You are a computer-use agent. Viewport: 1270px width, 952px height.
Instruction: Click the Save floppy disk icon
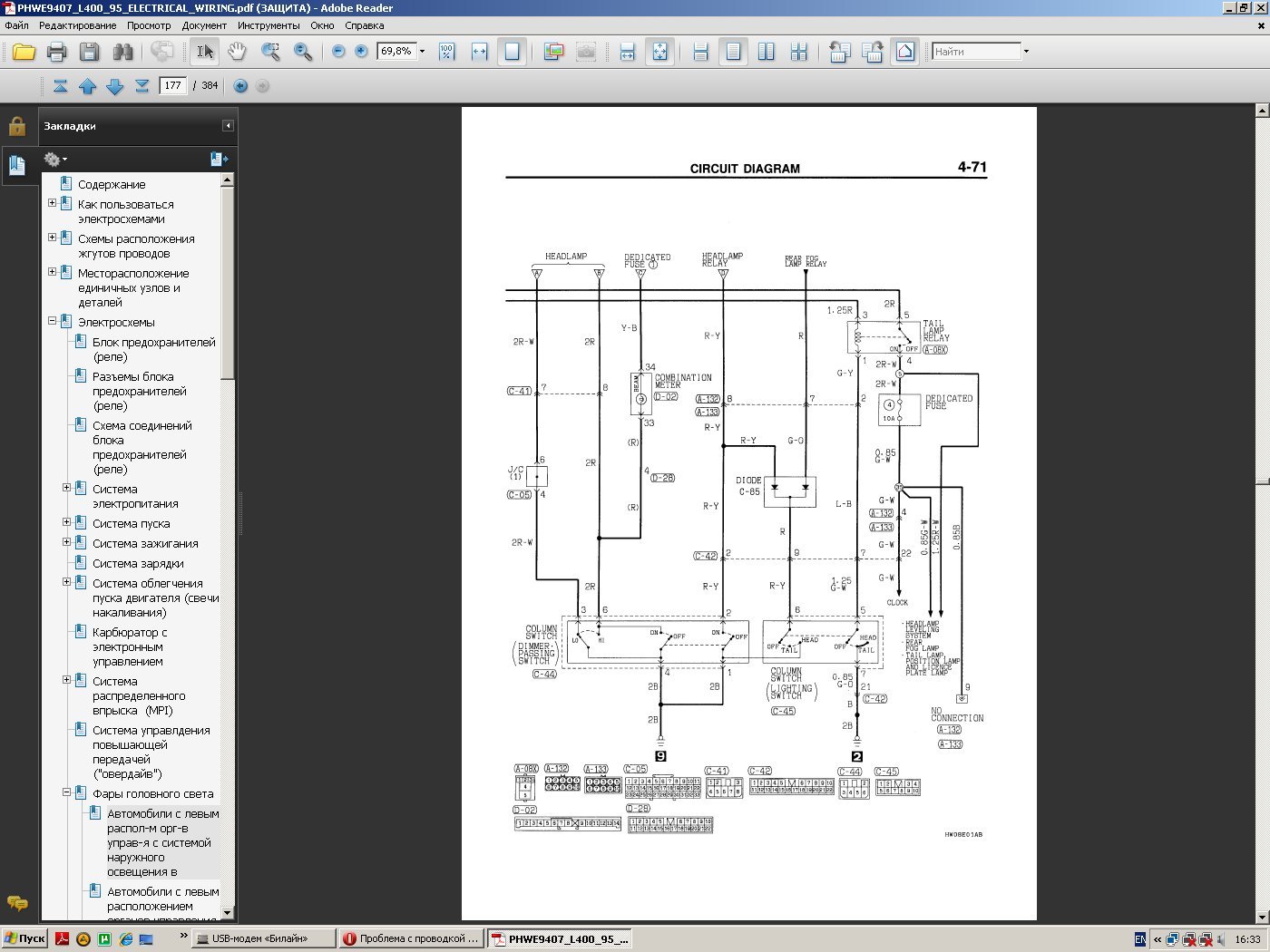click(x=89, y=52)
